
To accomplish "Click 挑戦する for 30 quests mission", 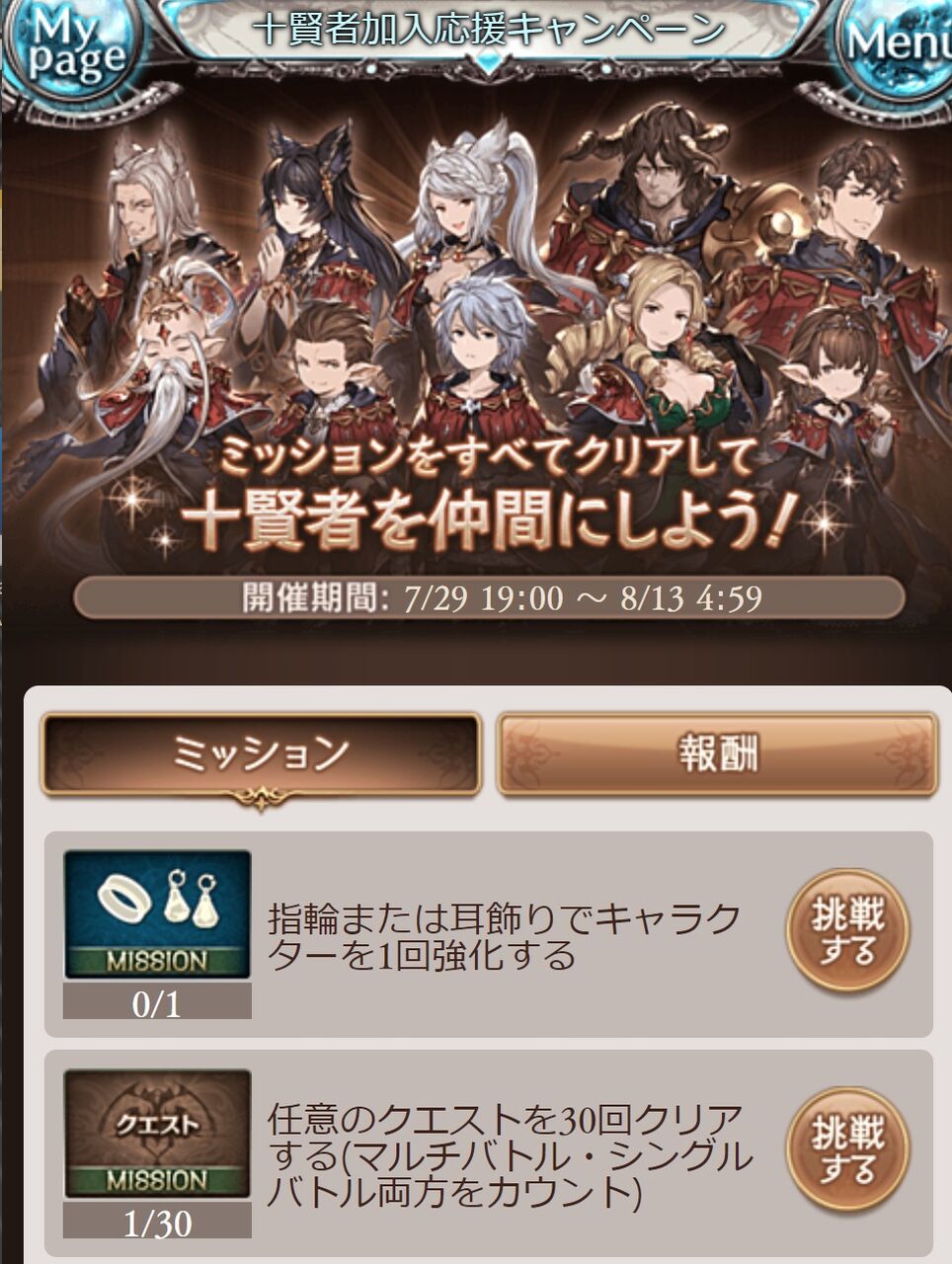I will [847, 1149].
